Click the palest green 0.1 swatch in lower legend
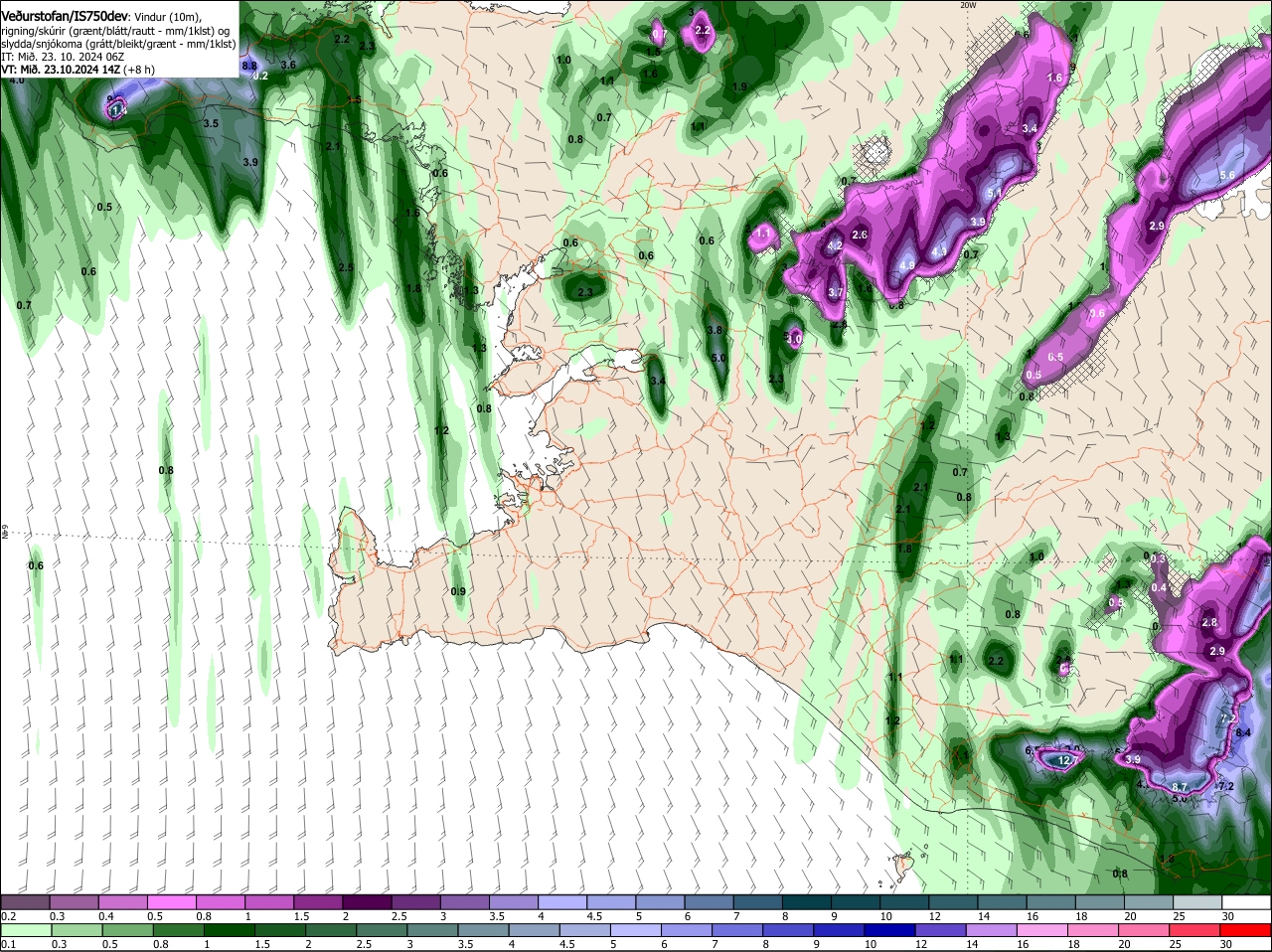This screenshot has height=952, width=1272. 25,930
